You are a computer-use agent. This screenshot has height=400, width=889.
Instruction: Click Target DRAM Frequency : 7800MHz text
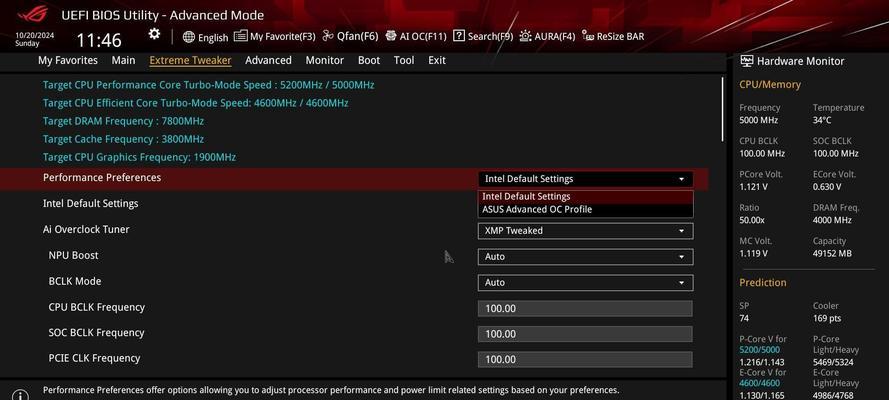tap(124, 121)
